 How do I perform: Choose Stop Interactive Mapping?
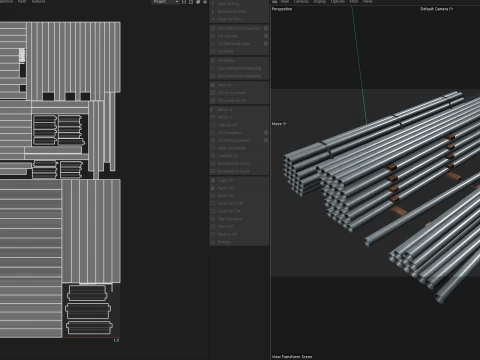(x=239, y=76)
